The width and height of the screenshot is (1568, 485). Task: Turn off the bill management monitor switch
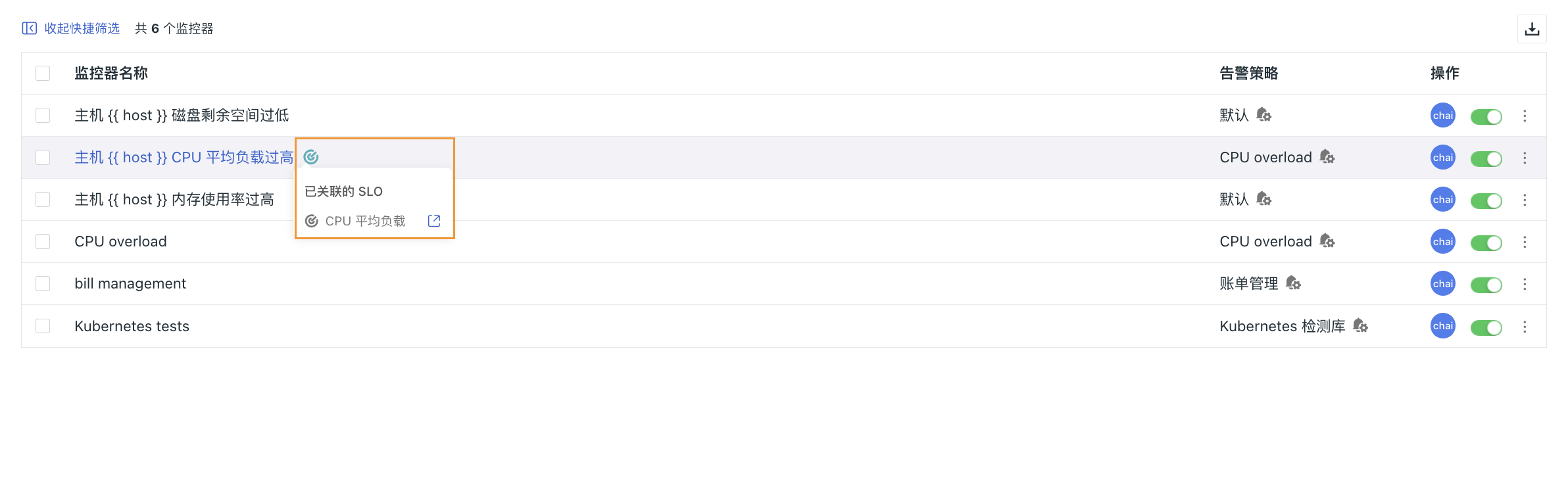tap(1486, 285)
